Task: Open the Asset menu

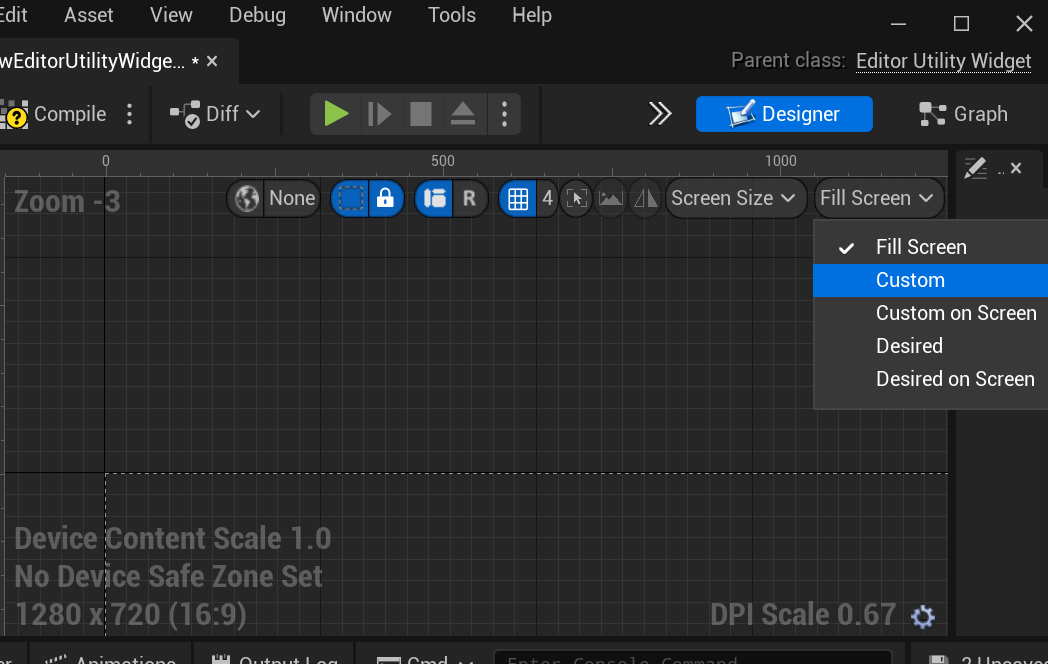Action: (x=88, y=15)
